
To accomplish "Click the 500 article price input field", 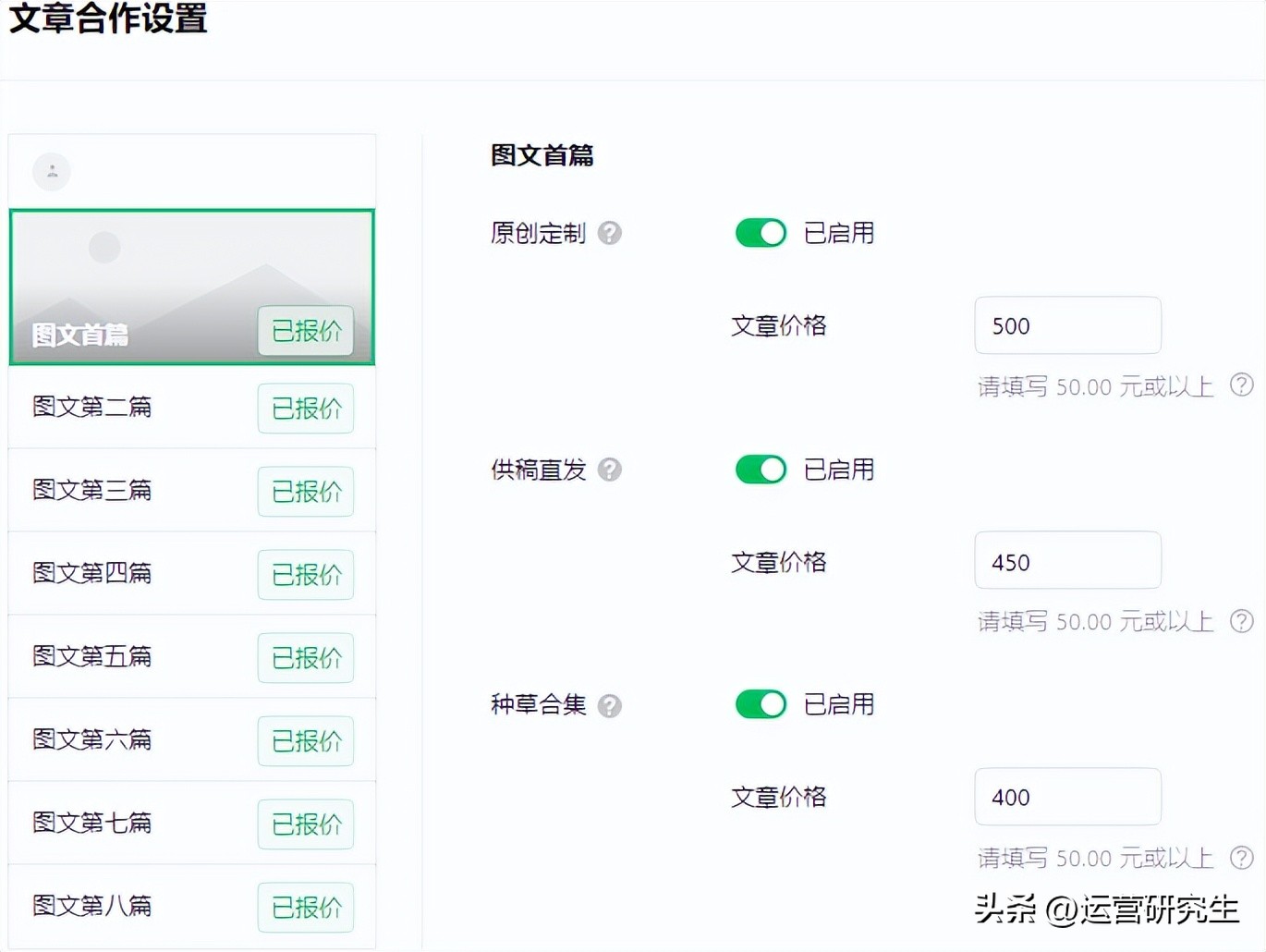I will click(x=1067, y=325).
